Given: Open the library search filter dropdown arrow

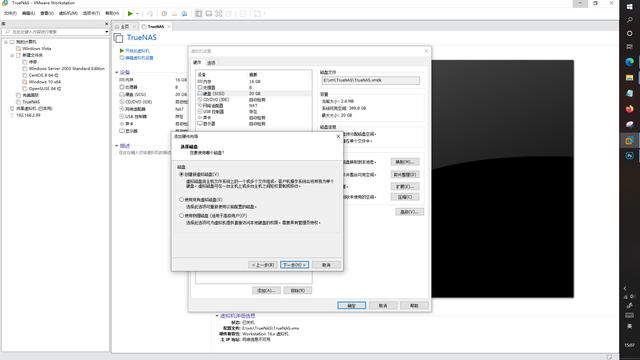Looking at the screenshot, I should pyautogui.click(x=107, y=32).
